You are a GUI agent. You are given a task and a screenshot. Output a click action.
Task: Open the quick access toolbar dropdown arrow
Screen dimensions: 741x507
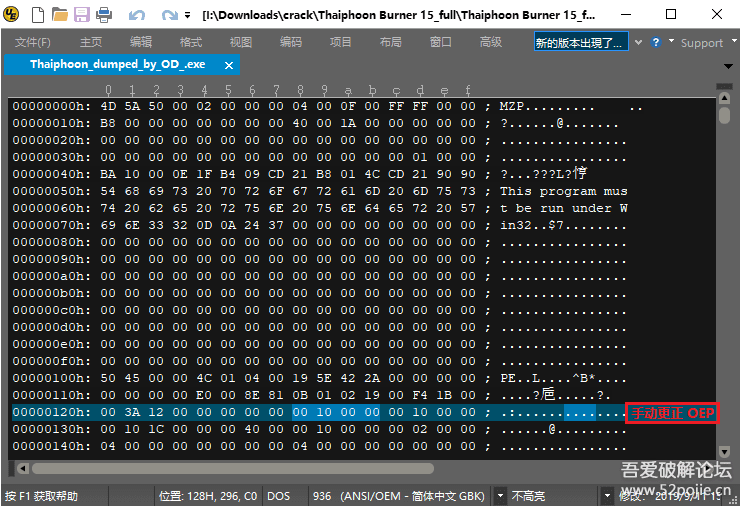point(189,15)
